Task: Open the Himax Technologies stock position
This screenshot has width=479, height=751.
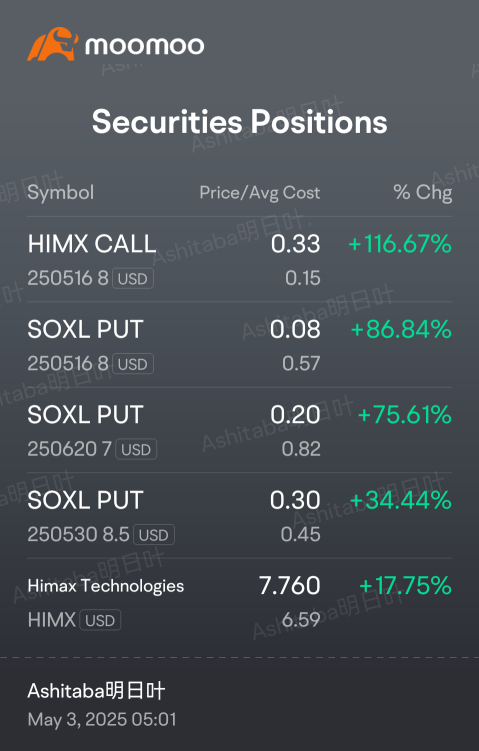Action: [x=240, y=601]
